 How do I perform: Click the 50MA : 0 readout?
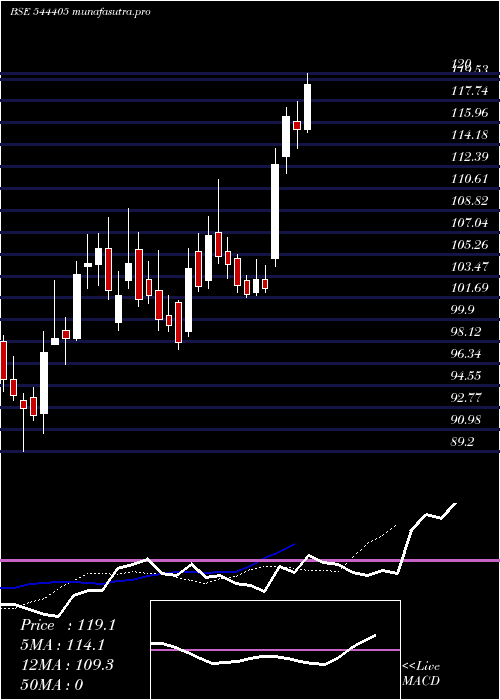coord(52,684)
